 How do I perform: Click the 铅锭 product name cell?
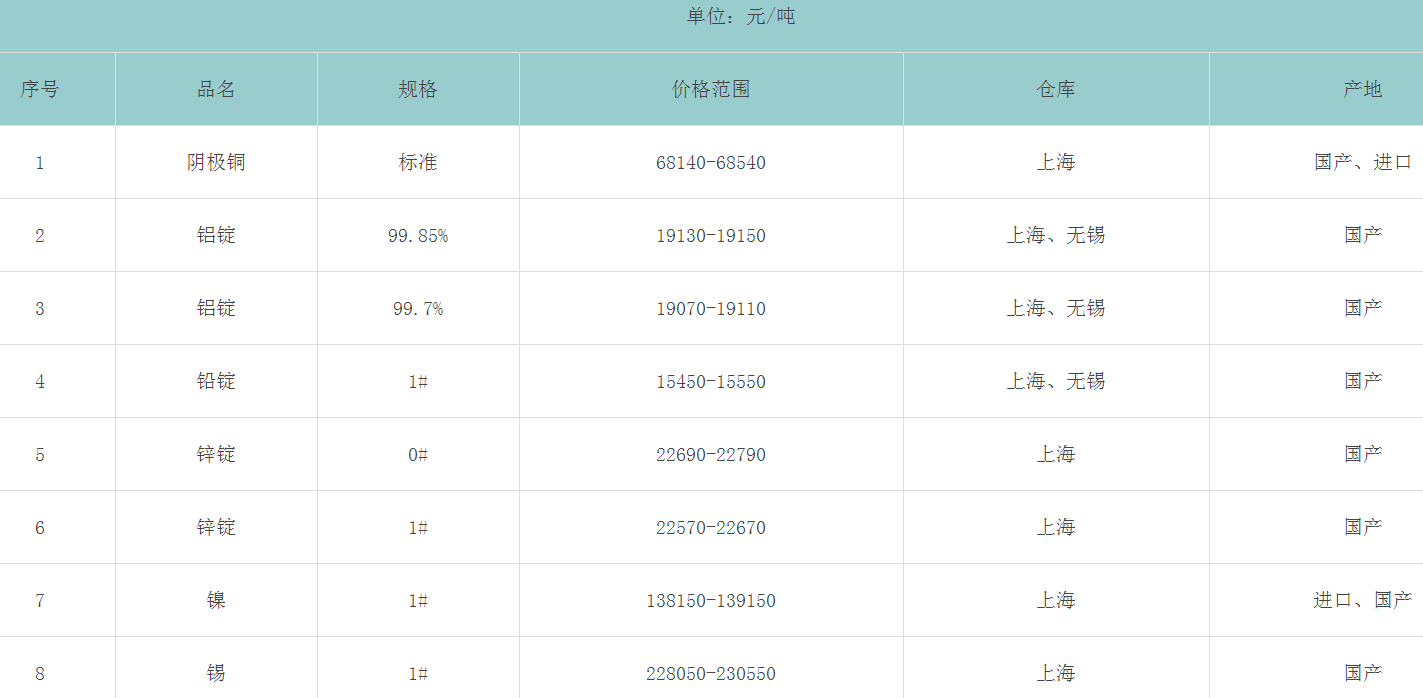[x=216, y=381]
